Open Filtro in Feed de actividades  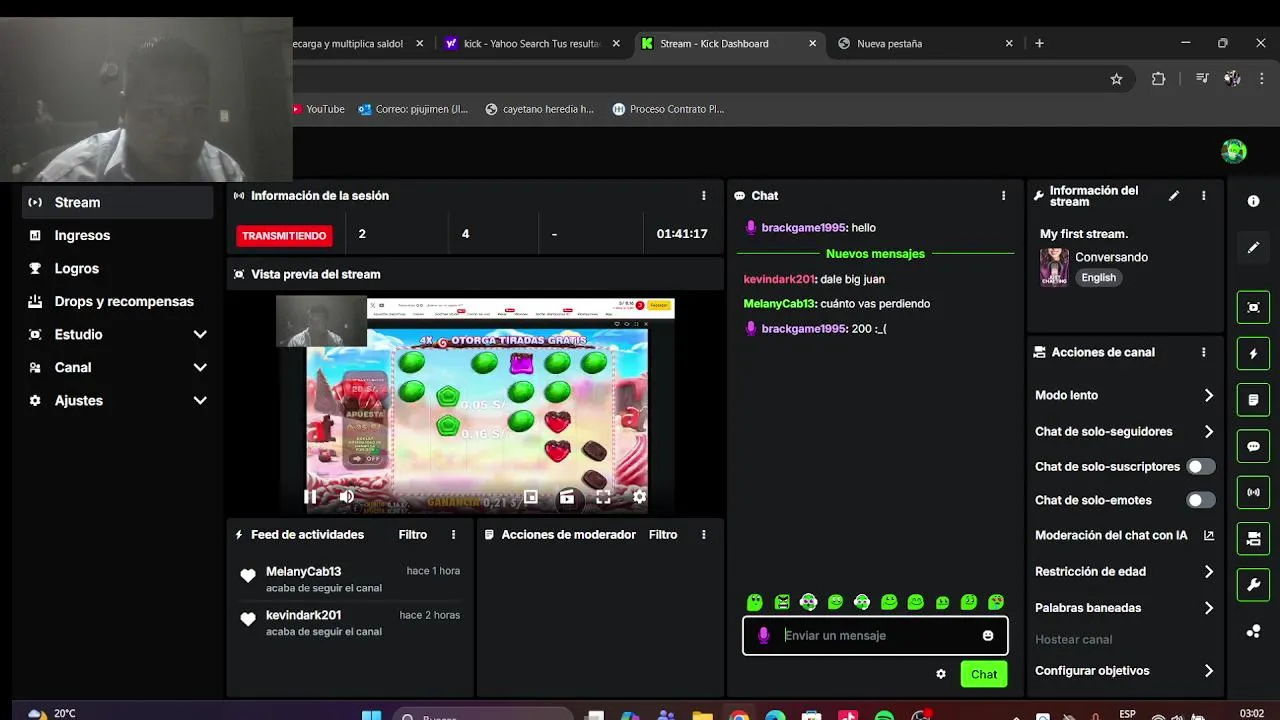tap(413, 535)
